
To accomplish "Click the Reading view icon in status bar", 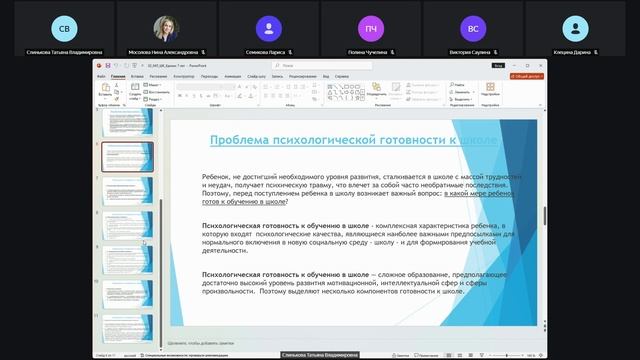I will click(471, 356).
